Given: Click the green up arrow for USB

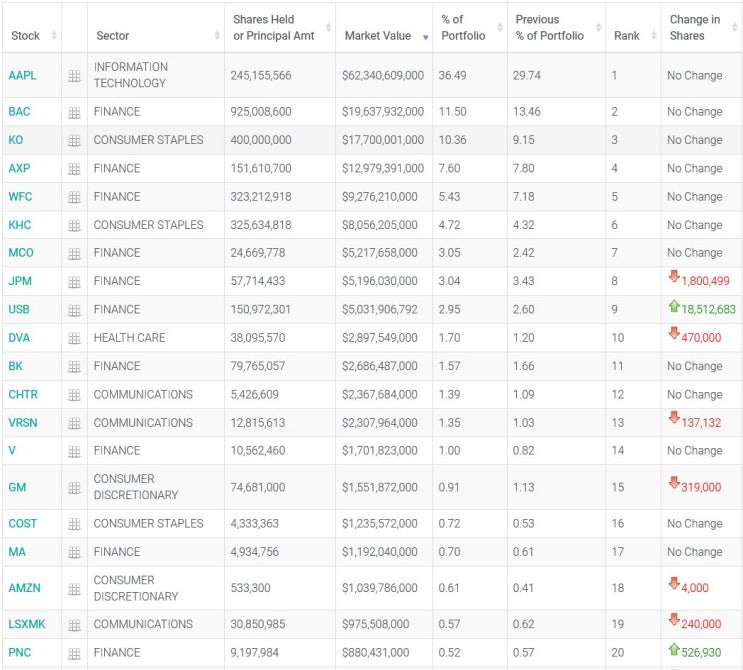Looking at the screenshot, I should coord(674,306).
